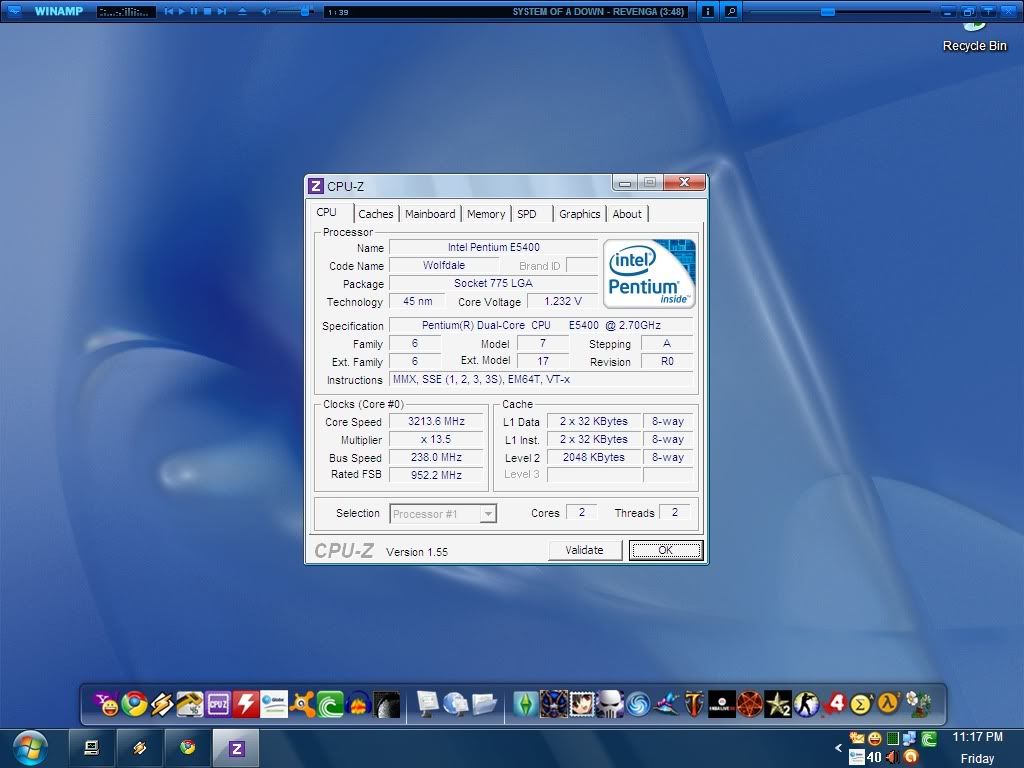Click the Code Name value Wolfdale

coord(444,266)
